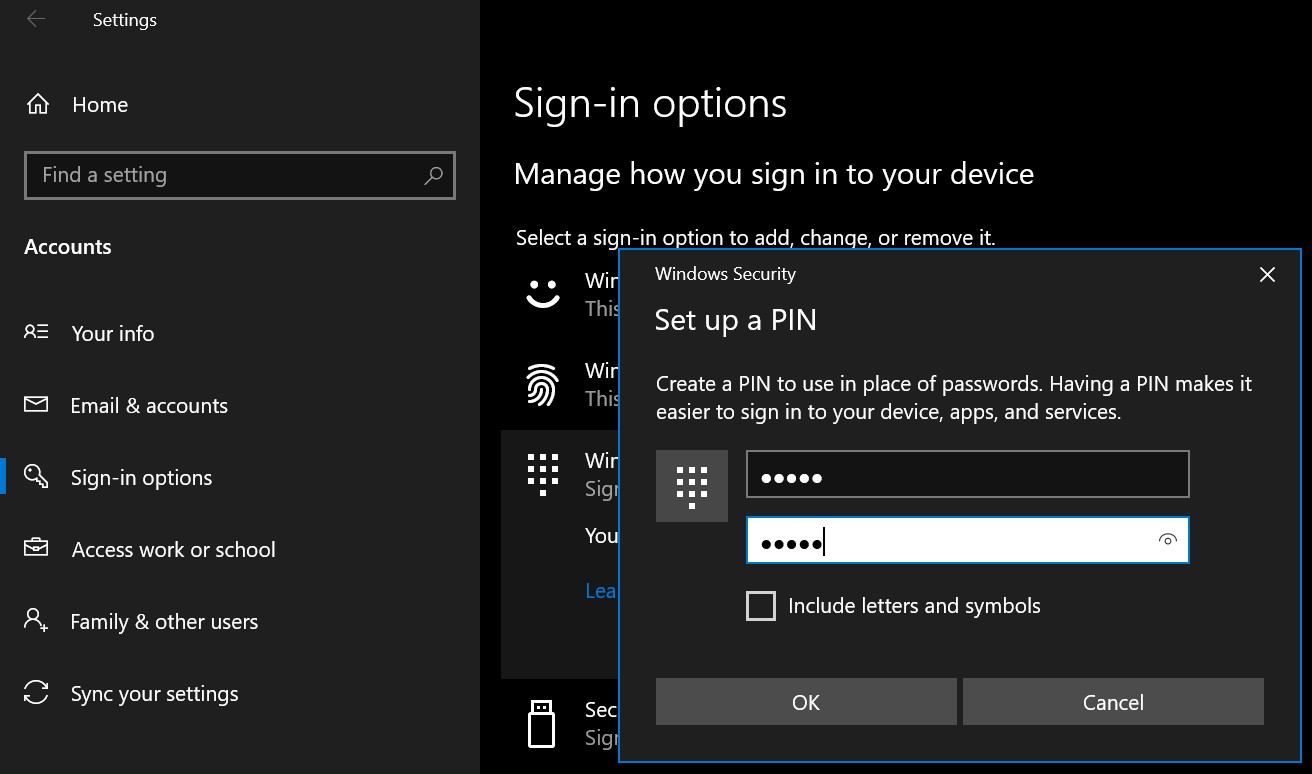Viewport: 1312px width, 774px height.
Task: Select Sign-in options in the sidebar
Action: pyautogui.click(x=142, y=477)
